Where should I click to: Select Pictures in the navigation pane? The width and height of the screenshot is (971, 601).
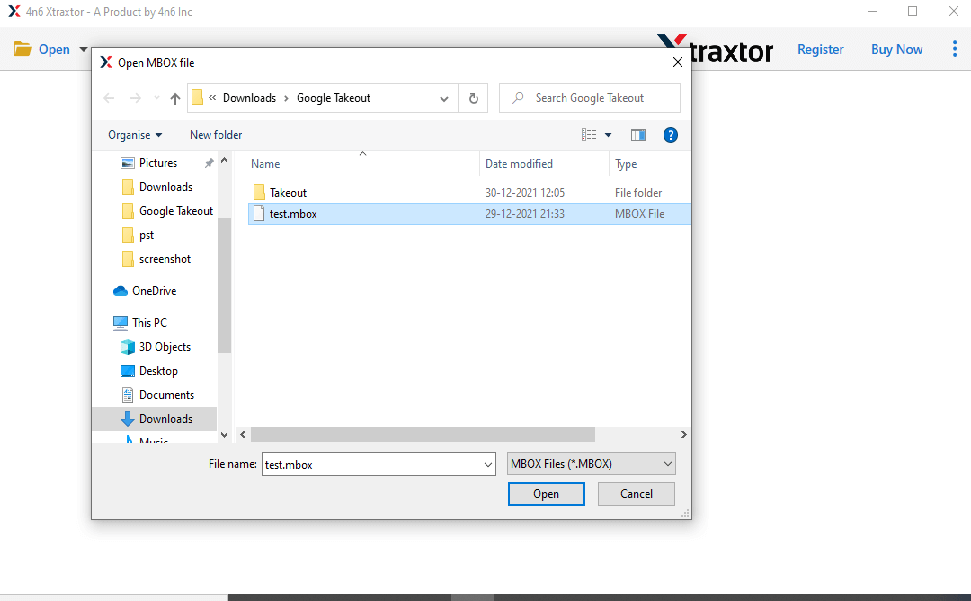point(158,163)
